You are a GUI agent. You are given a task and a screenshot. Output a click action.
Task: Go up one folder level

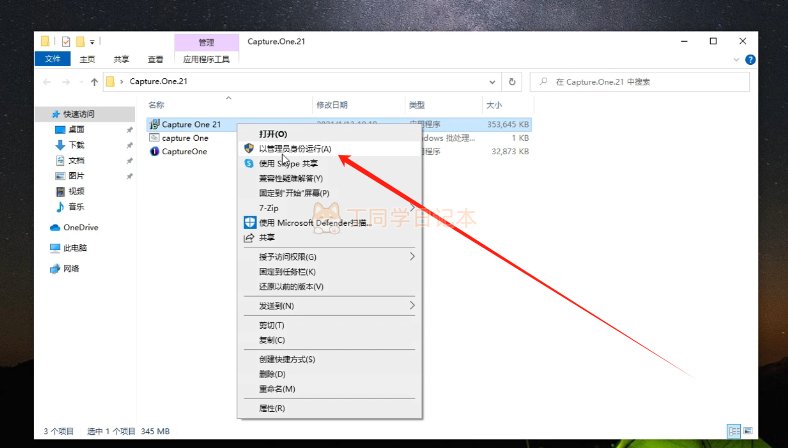(94, 82)
